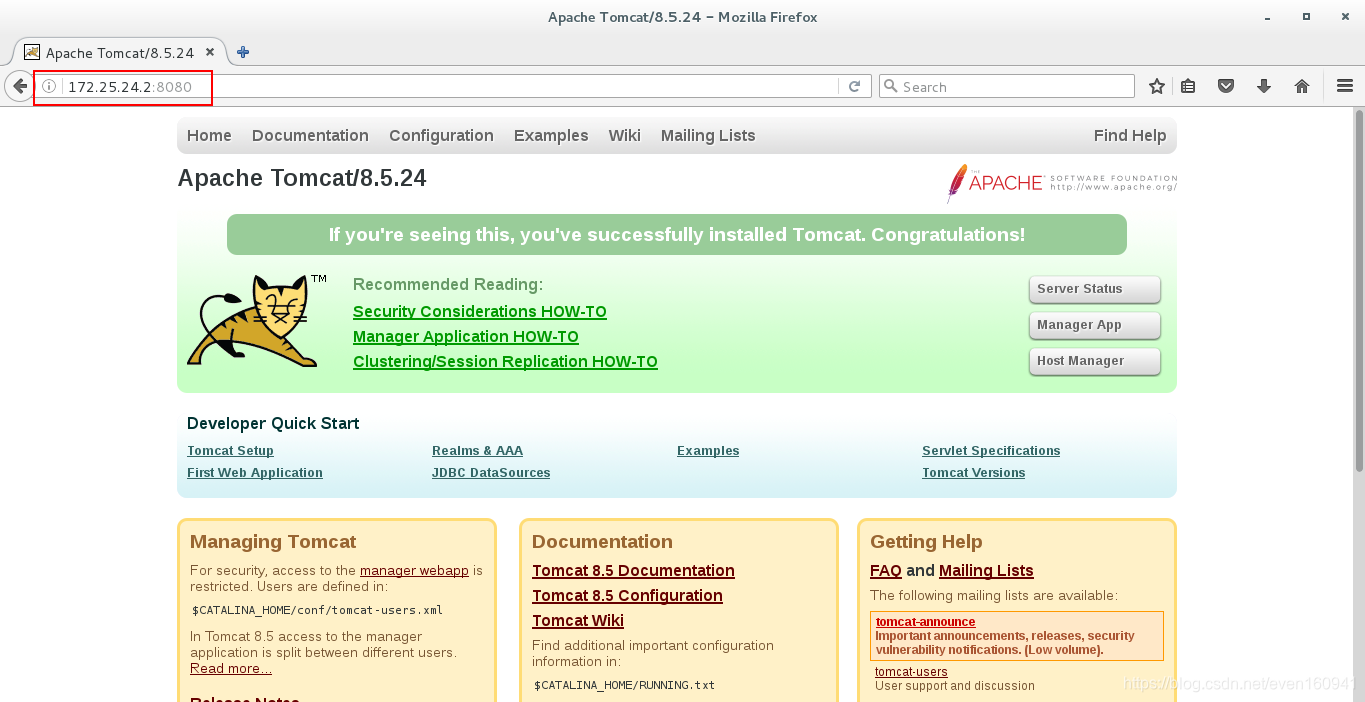Open the Tomcat Versions link

pos(973,473)
